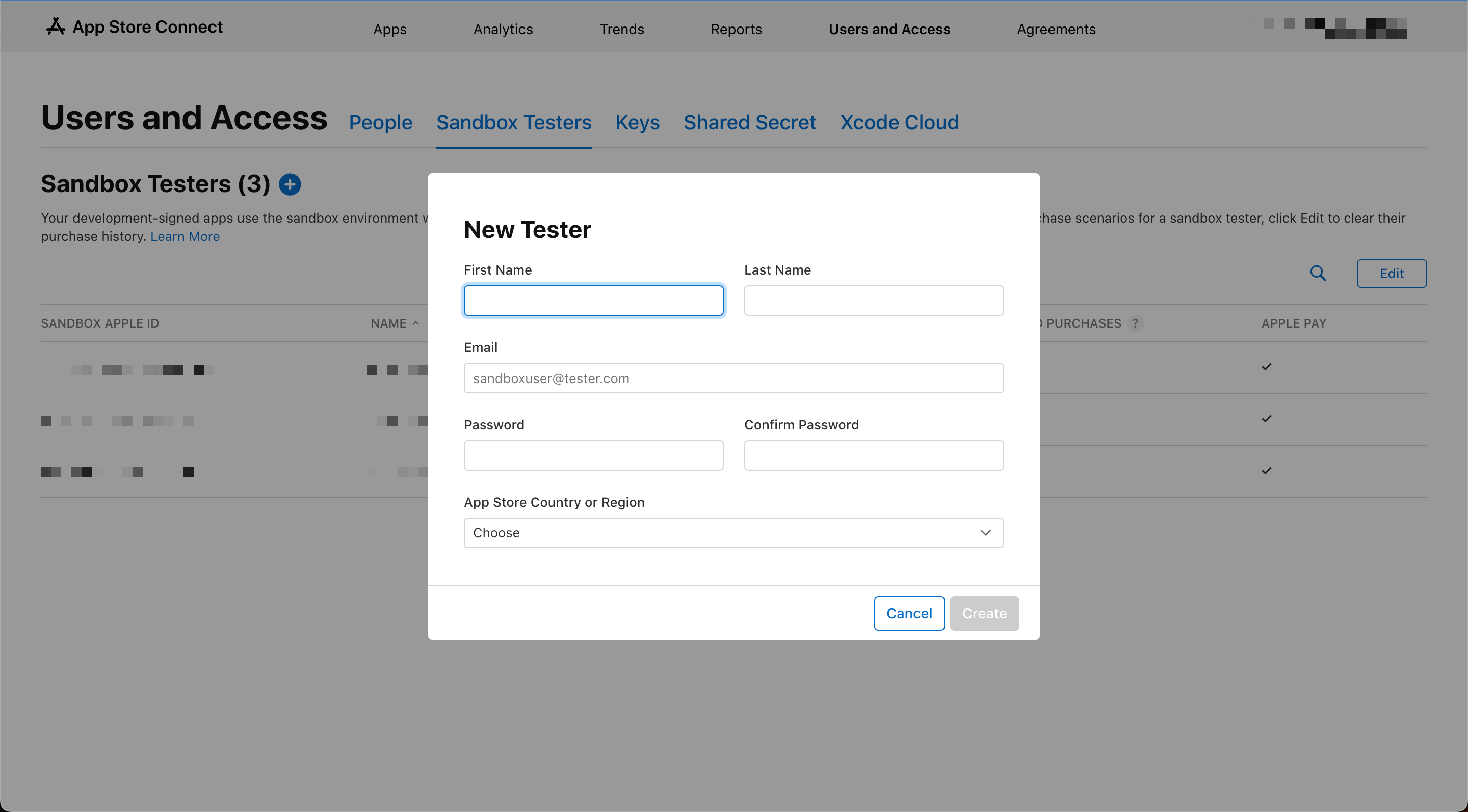Follow the Learn More link
The height and width of the screenshot is (812, 1468).
185,236
